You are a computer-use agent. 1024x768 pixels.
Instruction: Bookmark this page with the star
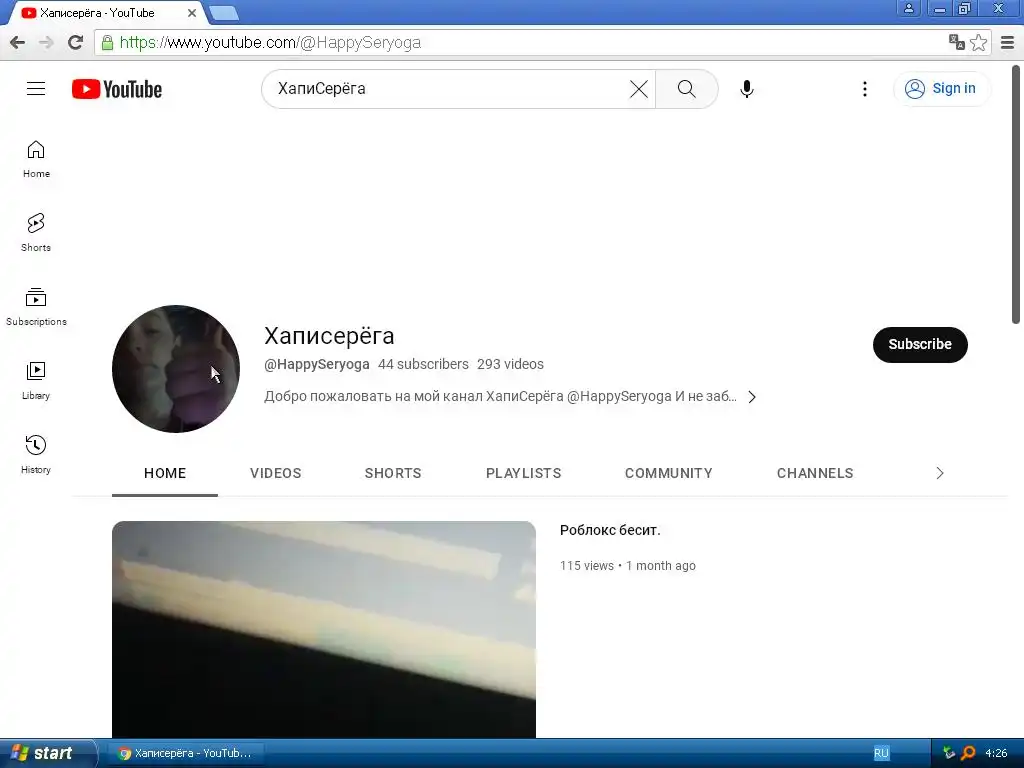coord(978,42)
